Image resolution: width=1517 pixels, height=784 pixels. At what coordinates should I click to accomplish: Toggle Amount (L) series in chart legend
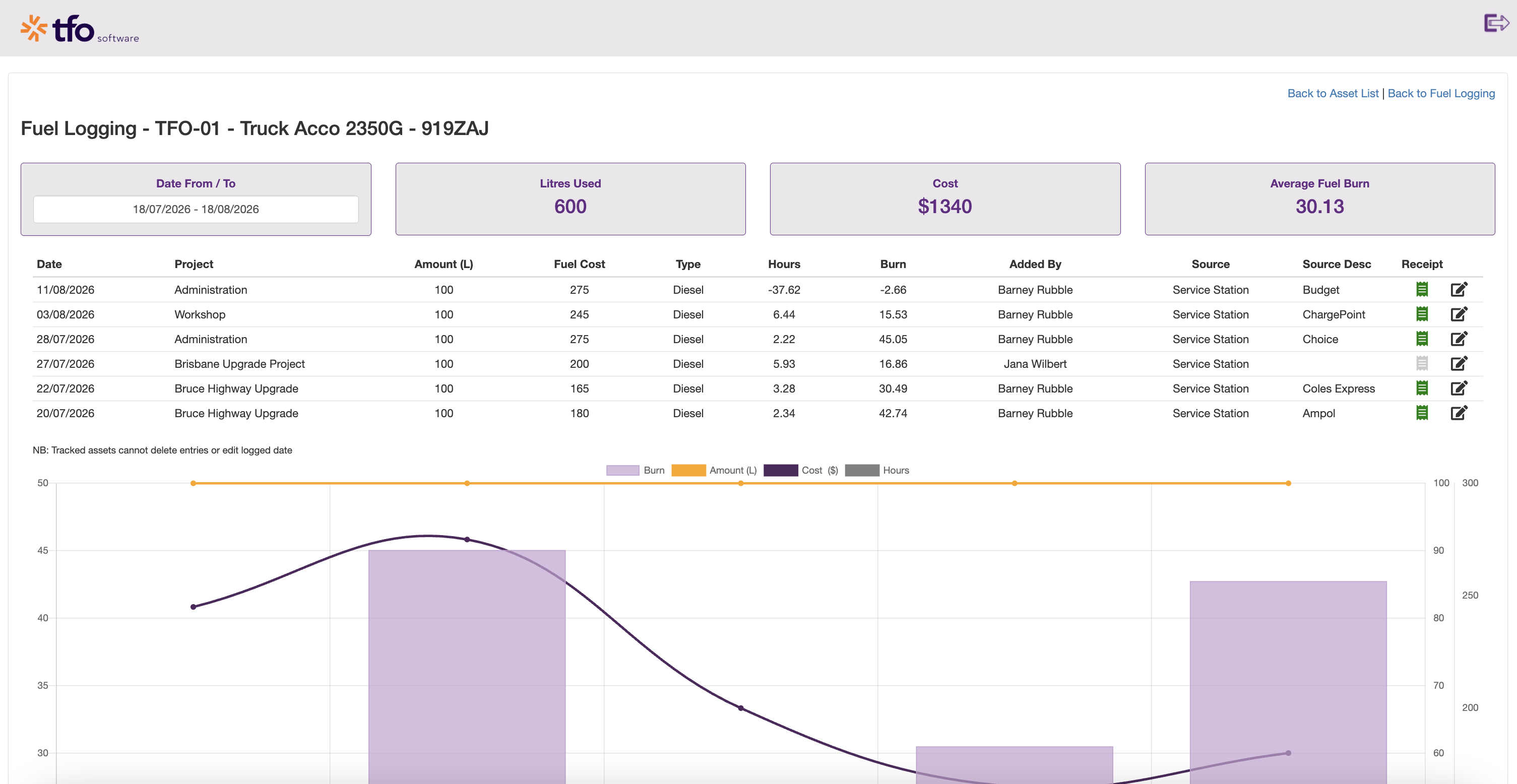pos(714,470)
